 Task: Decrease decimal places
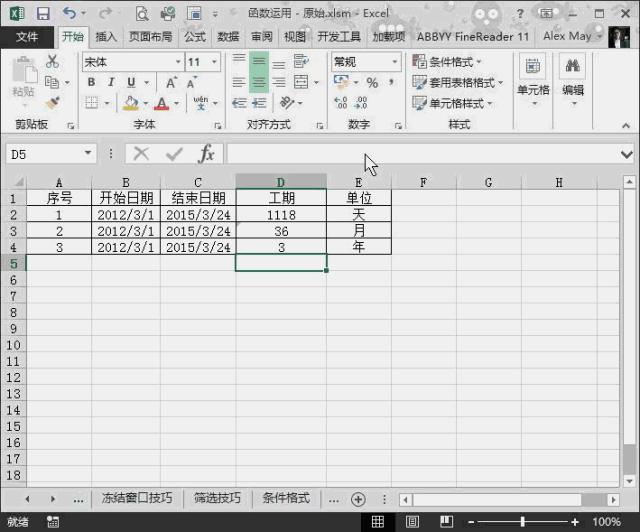361,102
